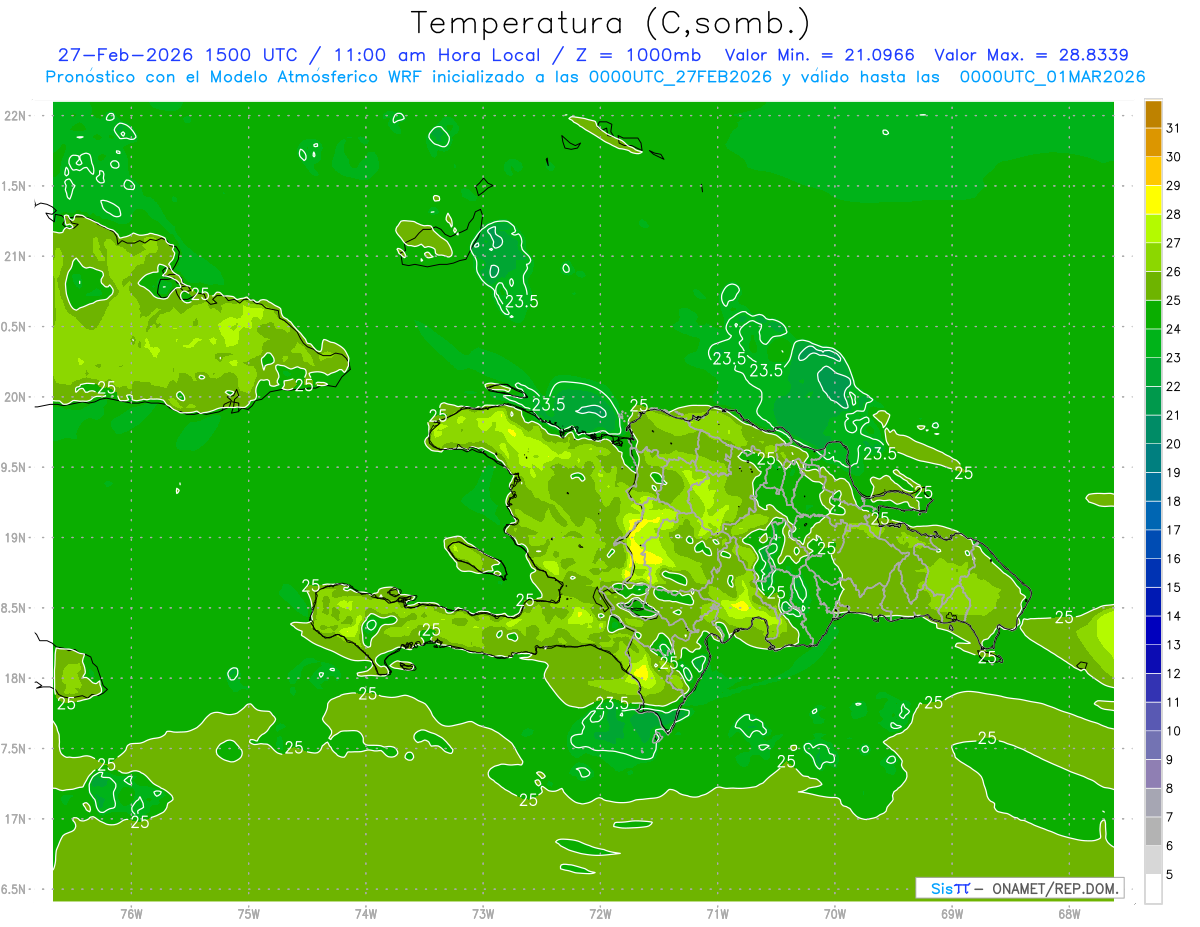Select the "9.5N" latitude label
The image size is (1200, 927).
pos(15,467)
